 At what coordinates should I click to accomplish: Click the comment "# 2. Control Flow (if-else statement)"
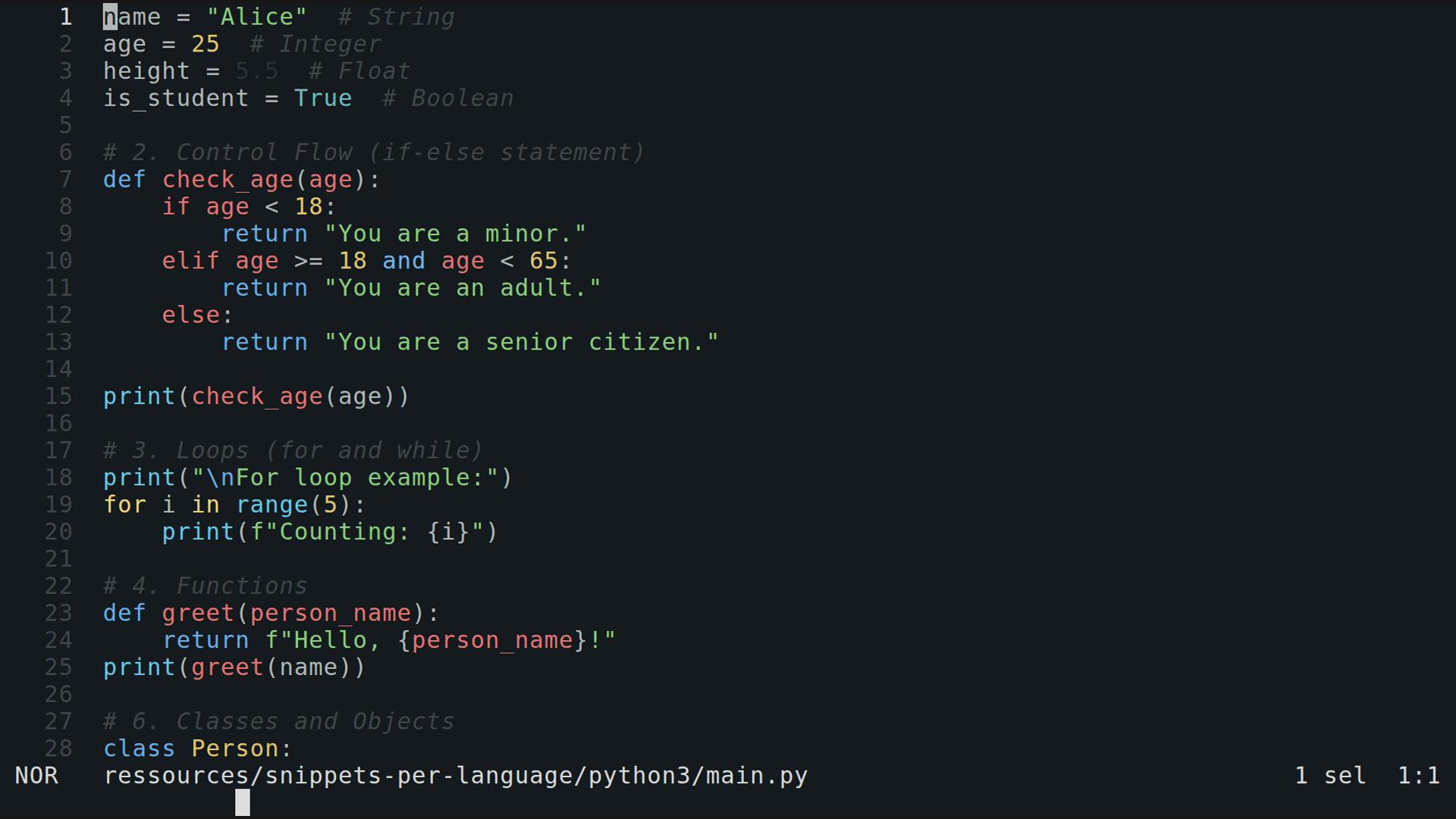(x=372, y=152)
